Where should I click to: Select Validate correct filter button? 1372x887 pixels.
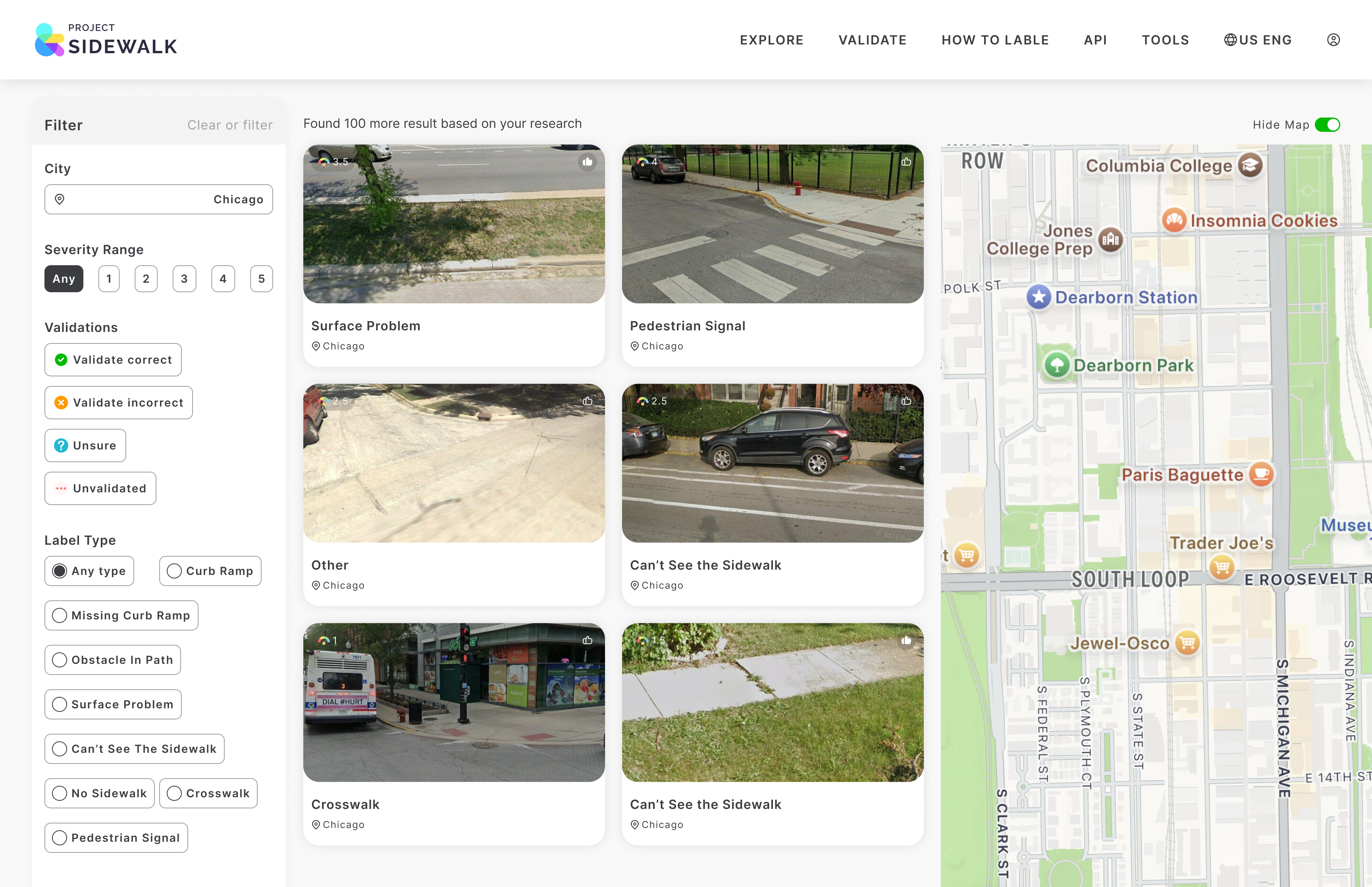click(x=113, y=359)
